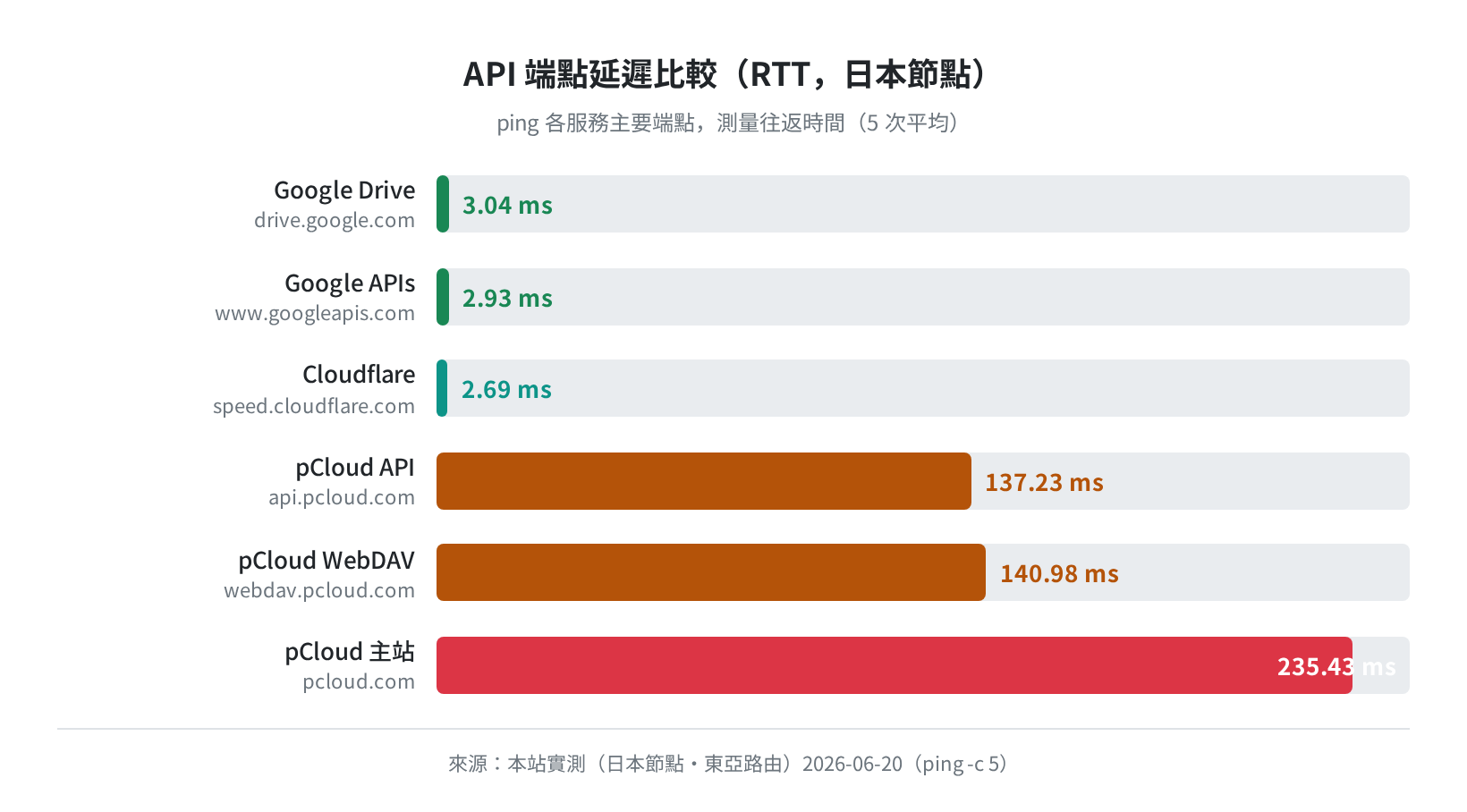This screenshot has height=812, width=1467.
Task: Click the 'webdav.pcloud.com' hostname text
Action: tap(319, 590)
